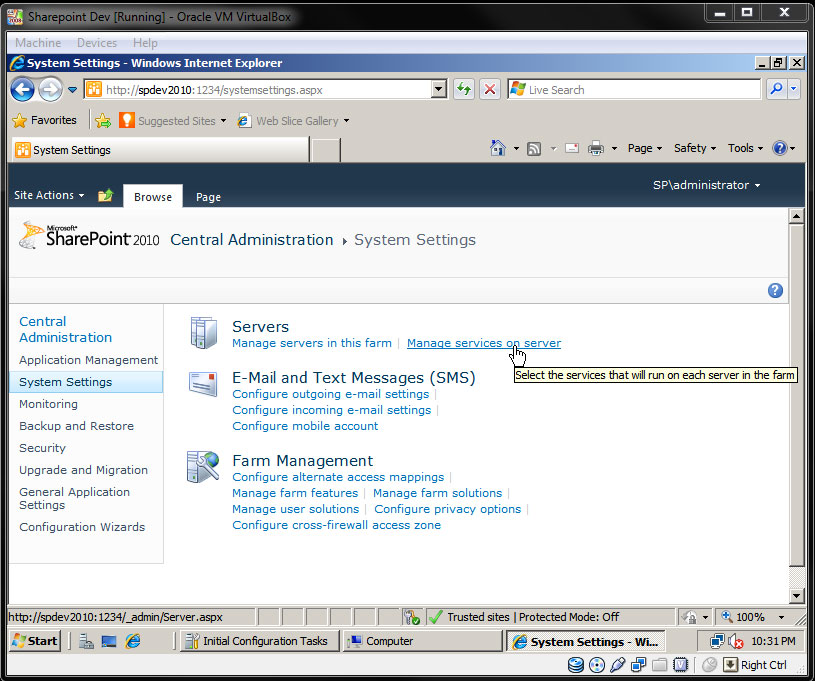Select the System Settings browser tab

tap(159, 150)
